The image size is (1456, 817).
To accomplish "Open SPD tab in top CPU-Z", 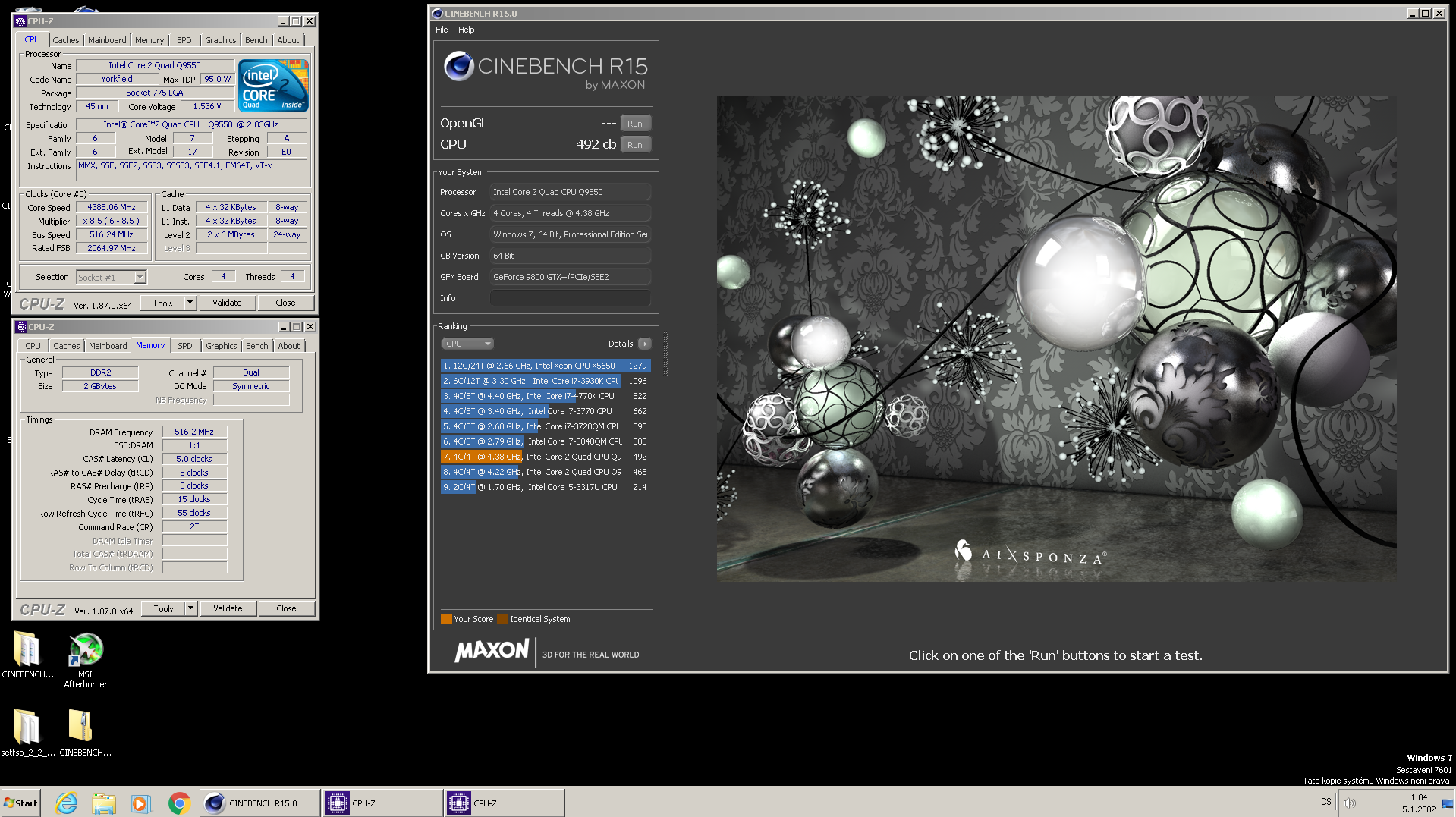I will click(x=184, y=40).
